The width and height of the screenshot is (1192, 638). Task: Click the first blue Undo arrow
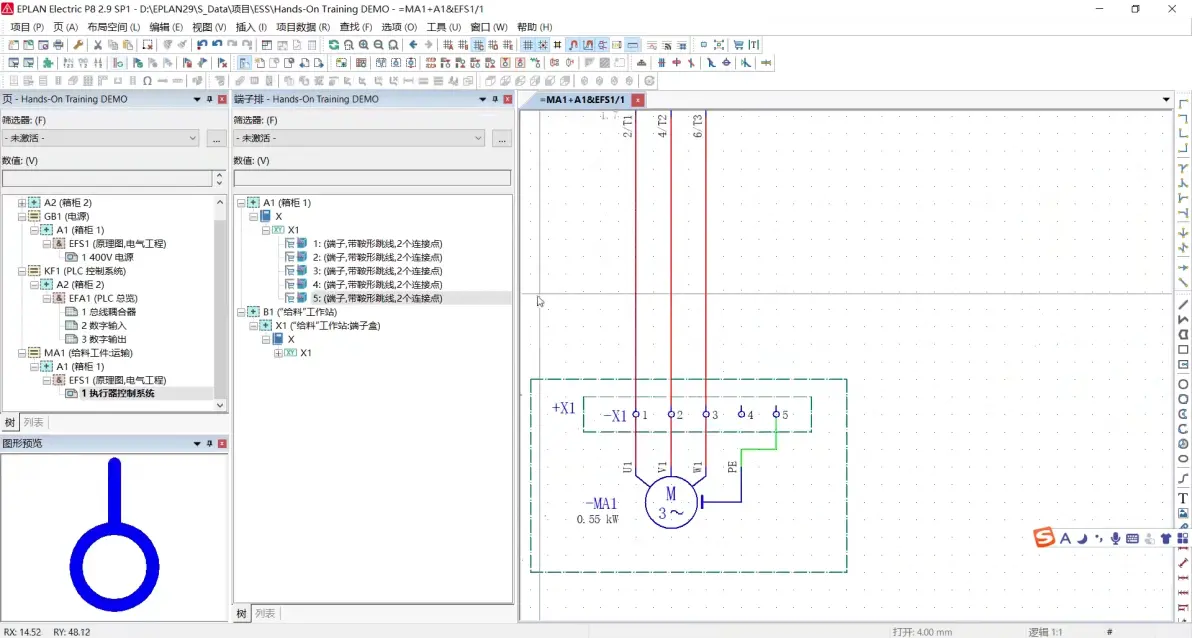(201, 45)
